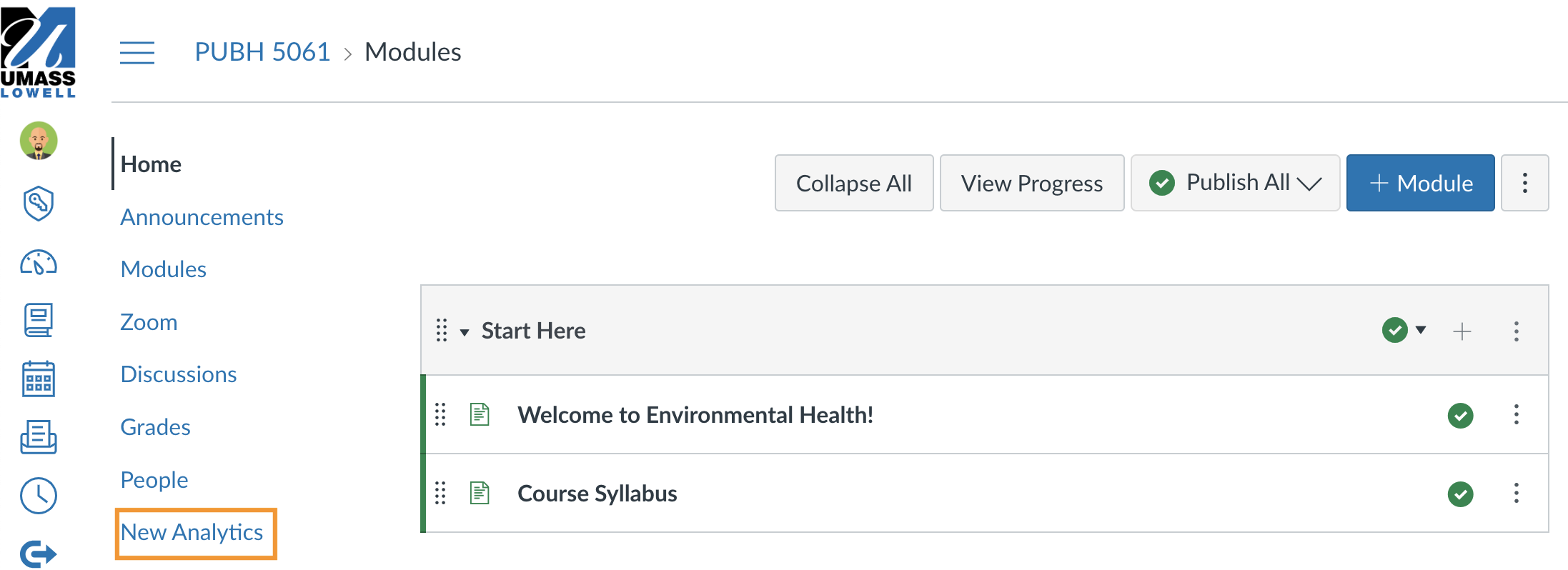
Task: Collapse the Start Here module
Action: click(465, 331)
